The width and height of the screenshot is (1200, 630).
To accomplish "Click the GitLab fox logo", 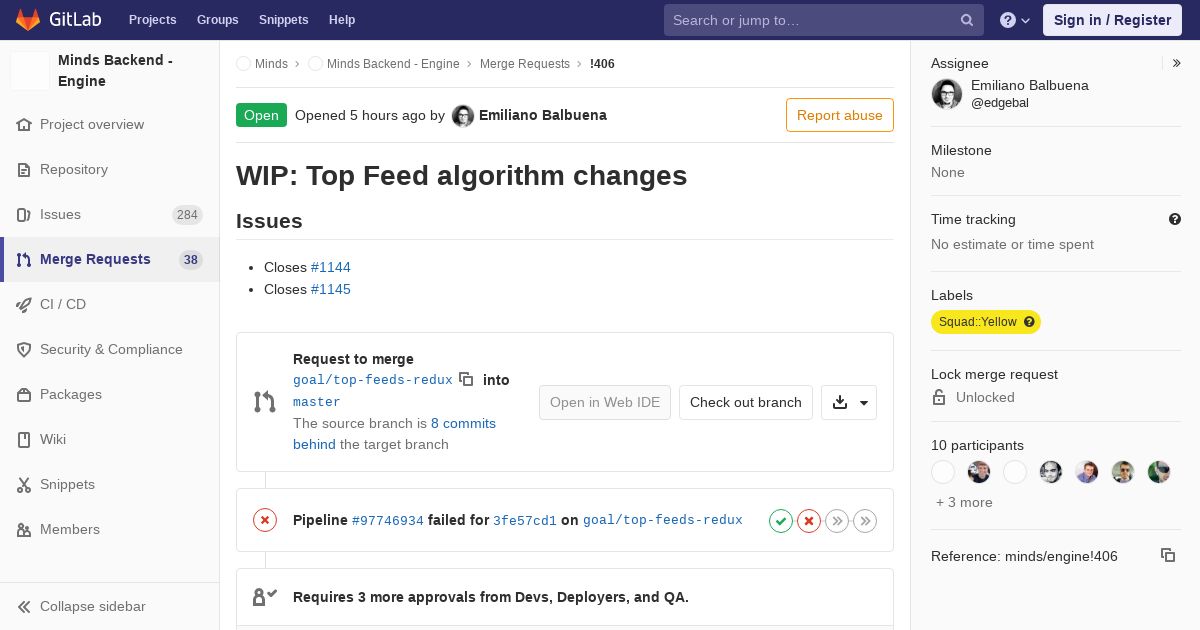I will click(28, 20).
